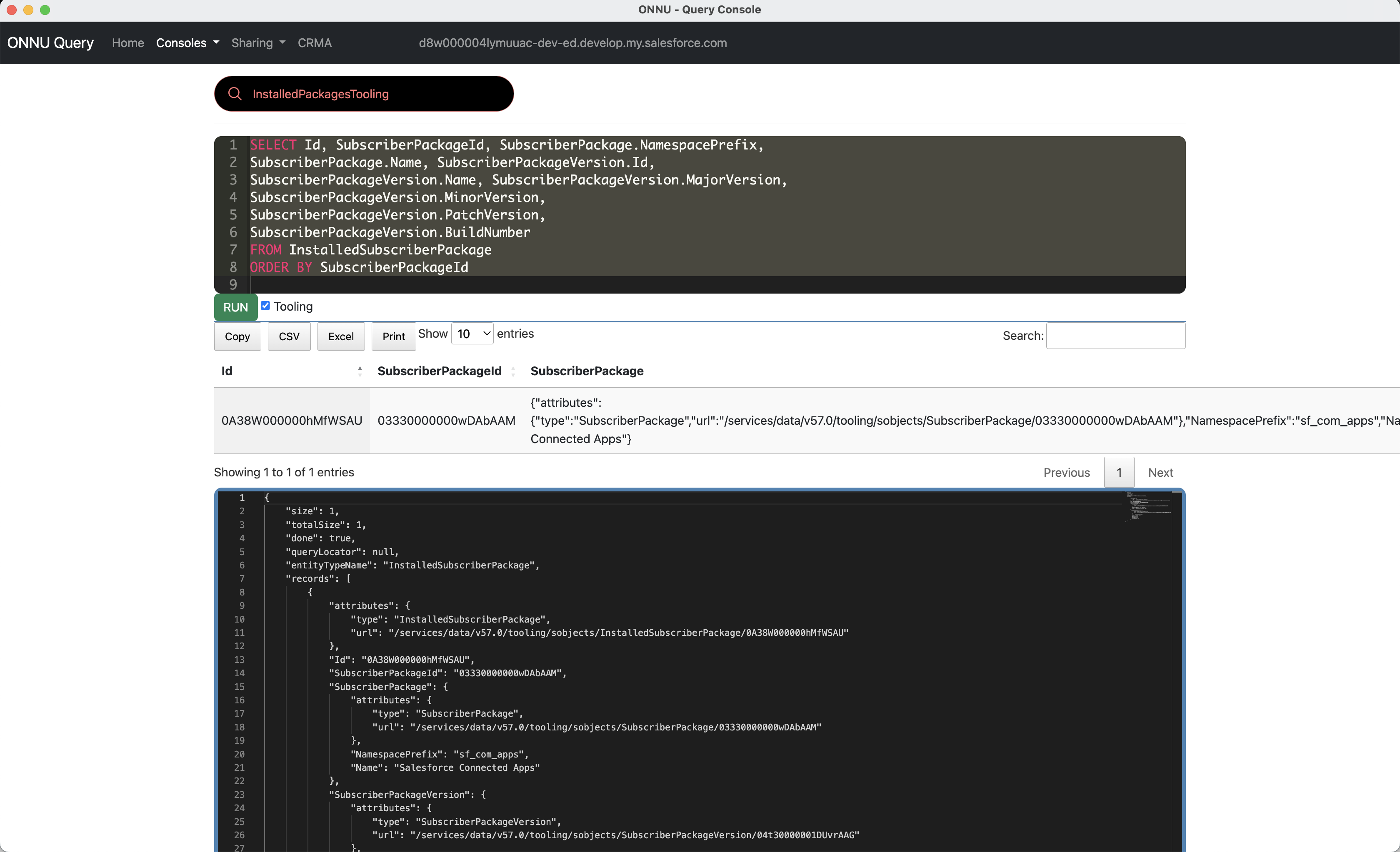
Task: Open the CRMA nav item
Action: [314, 42]
